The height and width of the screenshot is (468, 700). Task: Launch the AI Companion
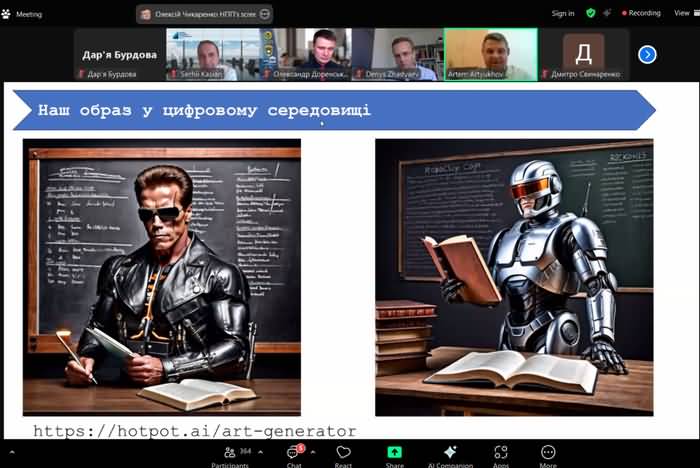[x=450, y=454]
